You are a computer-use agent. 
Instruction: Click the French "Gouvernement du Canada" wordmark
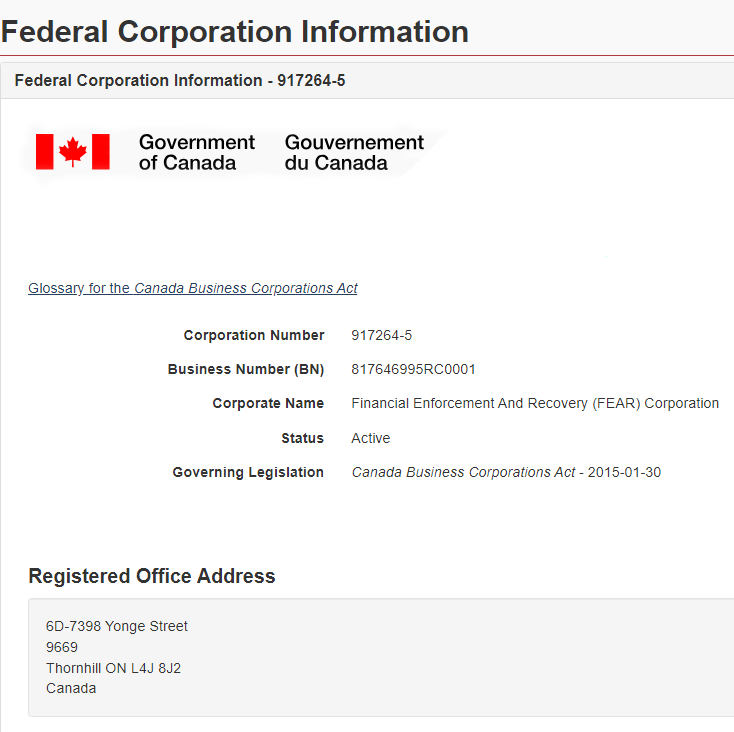pos(354,152)
